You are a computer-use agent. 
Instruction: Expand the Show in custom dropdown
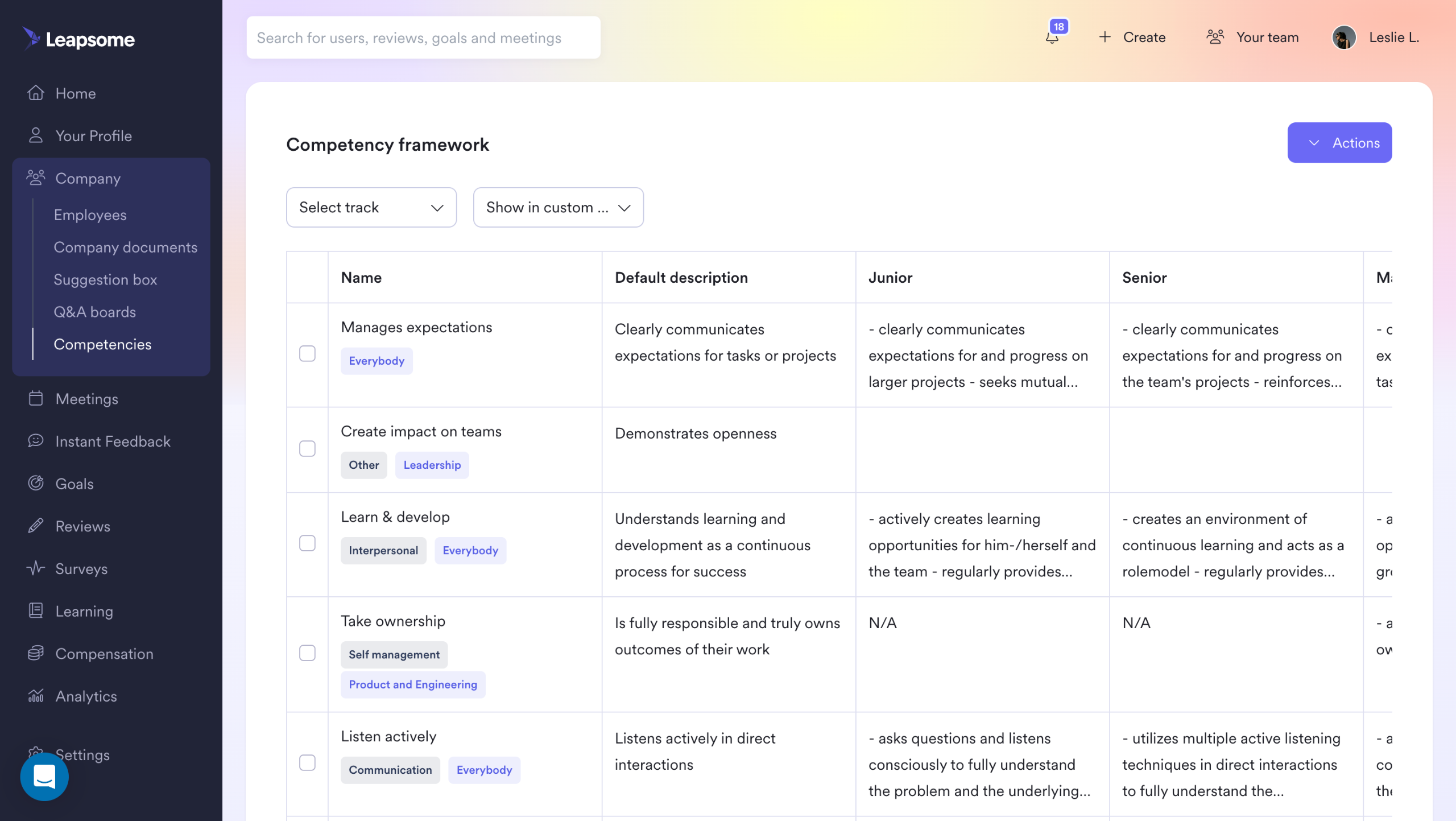point(558,207)
